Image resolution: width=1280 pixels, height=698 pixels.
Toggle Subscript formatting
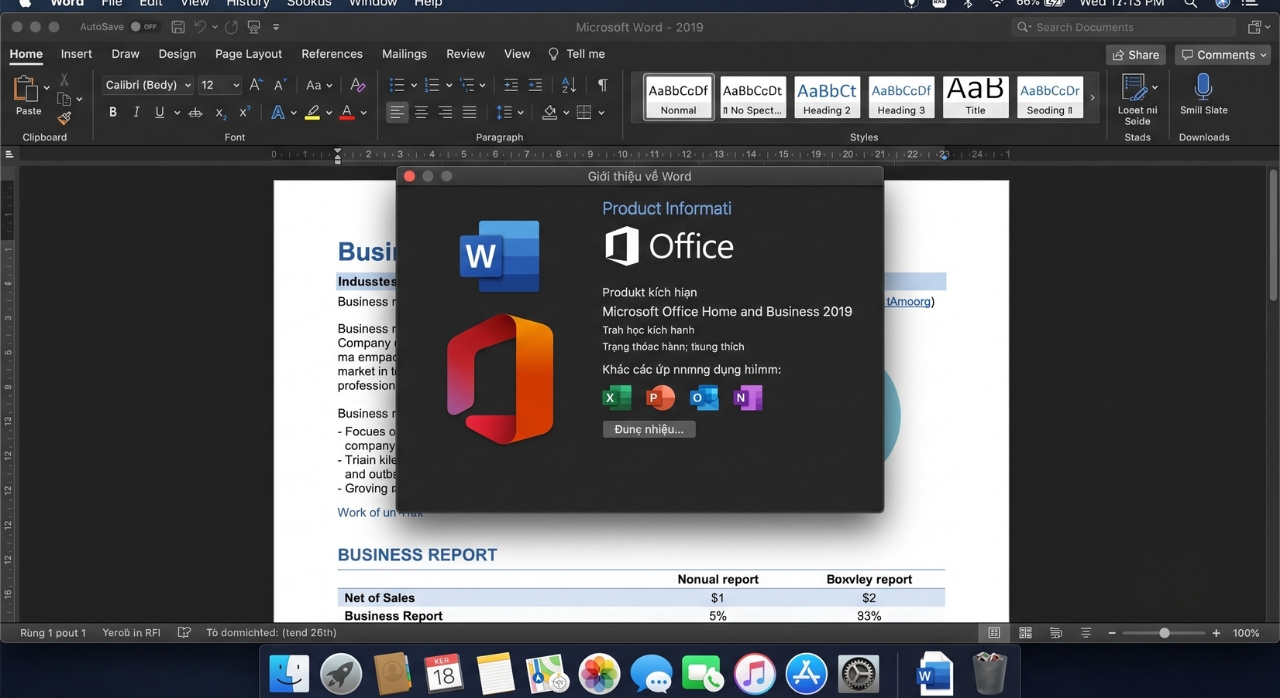point(221,113)
